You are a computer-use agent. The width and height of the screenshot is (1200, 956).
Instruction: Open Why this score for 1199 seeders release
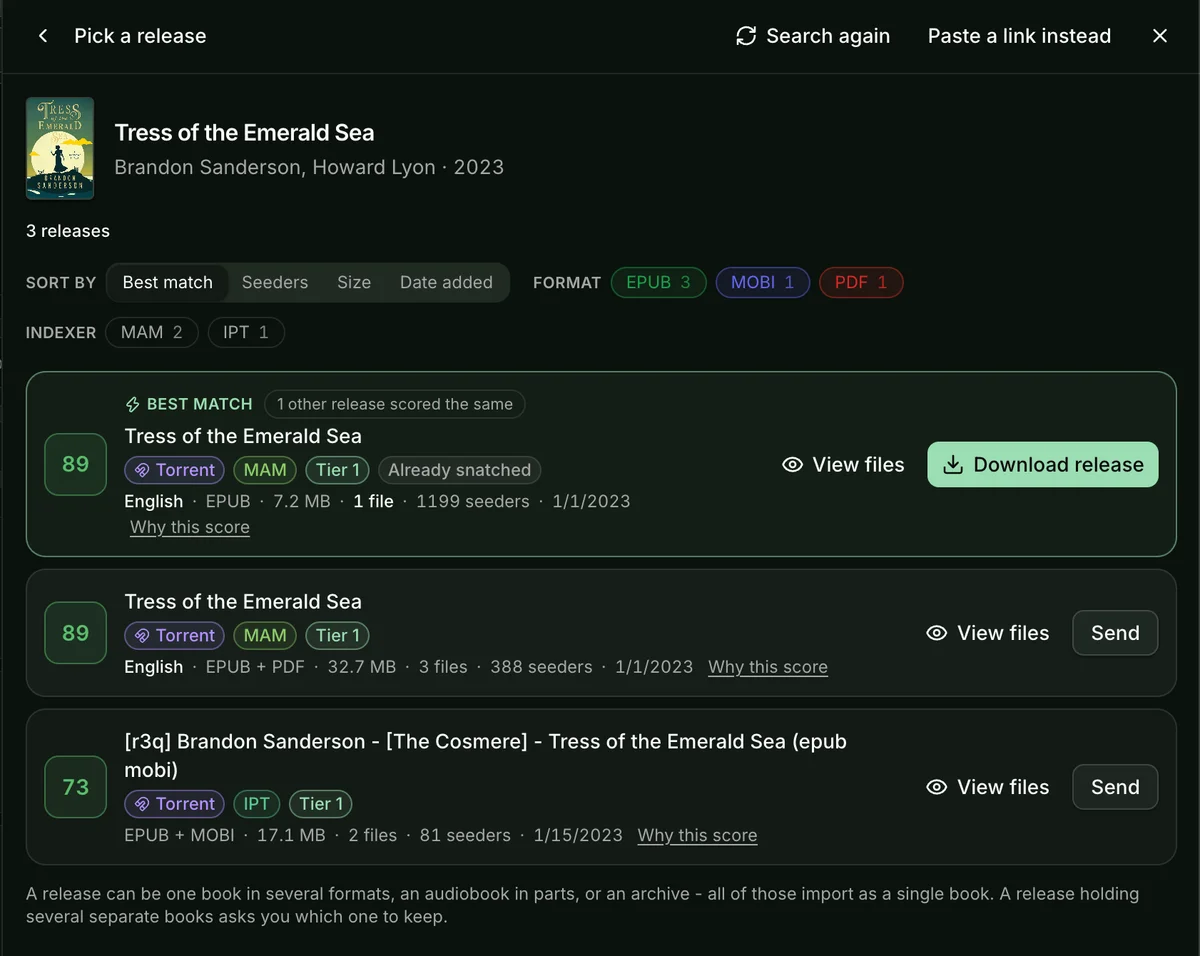tap(190, 527)
